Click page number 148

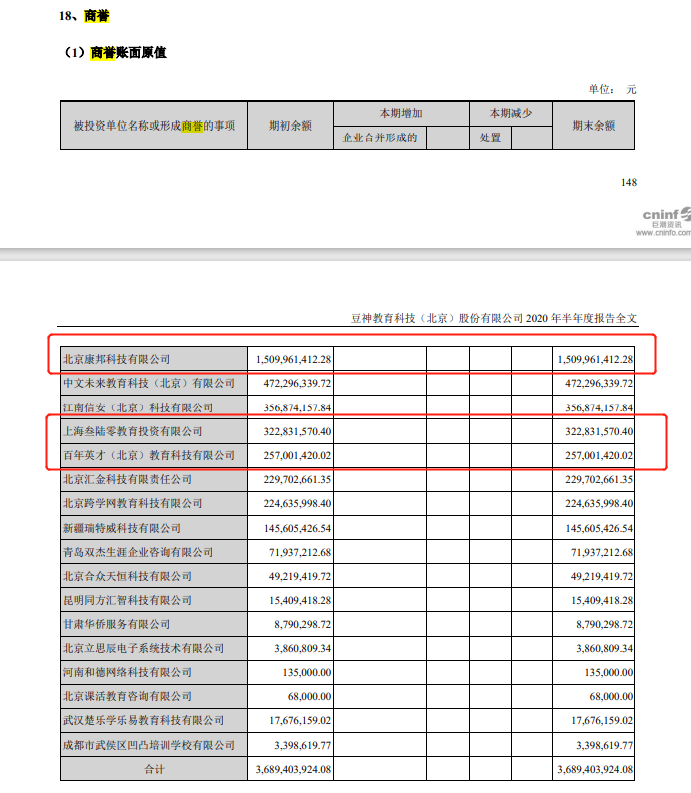pyautogui.click(x=629, y=183)
